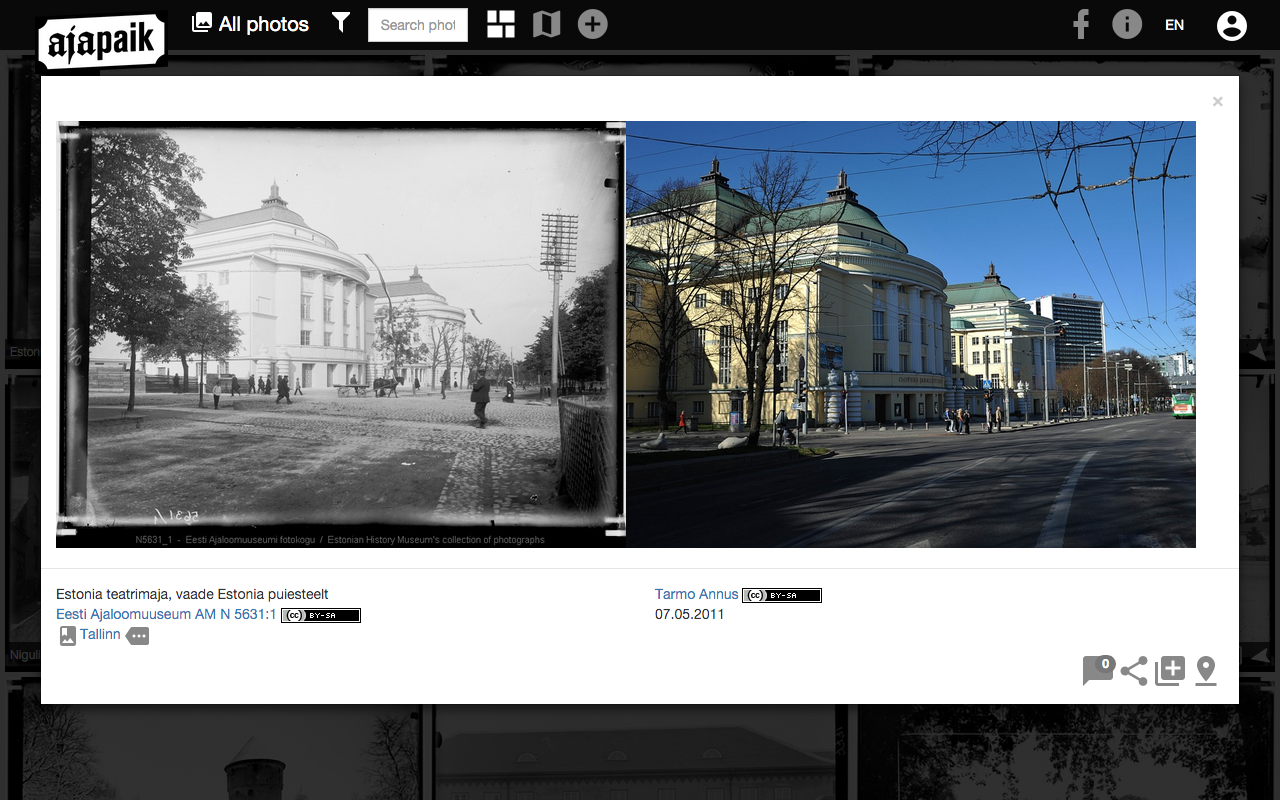Change language via EN selector

[1175, 25]
